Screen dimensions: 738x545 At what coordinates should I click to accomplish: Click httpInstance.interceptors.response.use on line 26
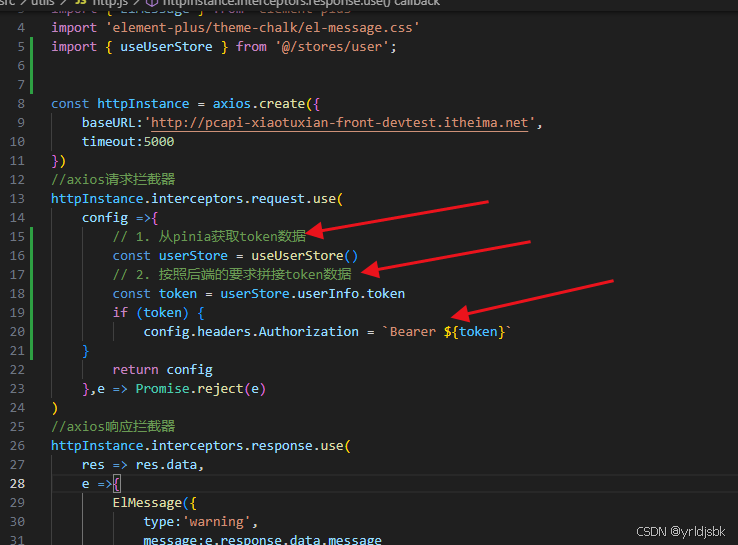197,446
